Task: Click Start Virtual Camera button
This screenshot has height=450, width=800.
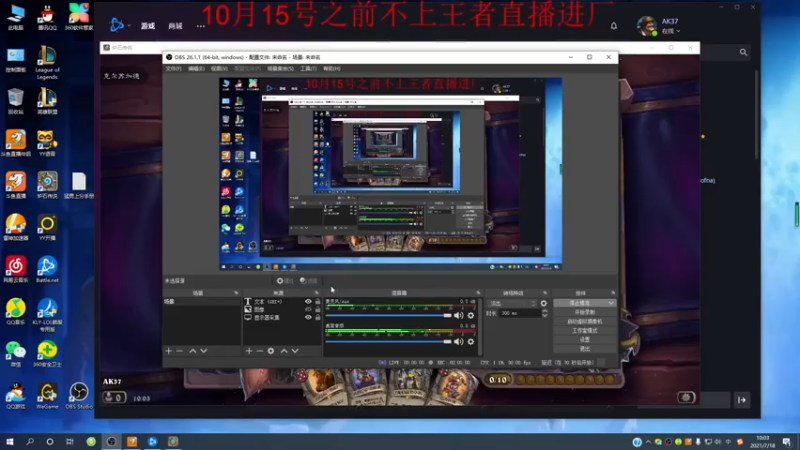Action: tap(585, 321)
